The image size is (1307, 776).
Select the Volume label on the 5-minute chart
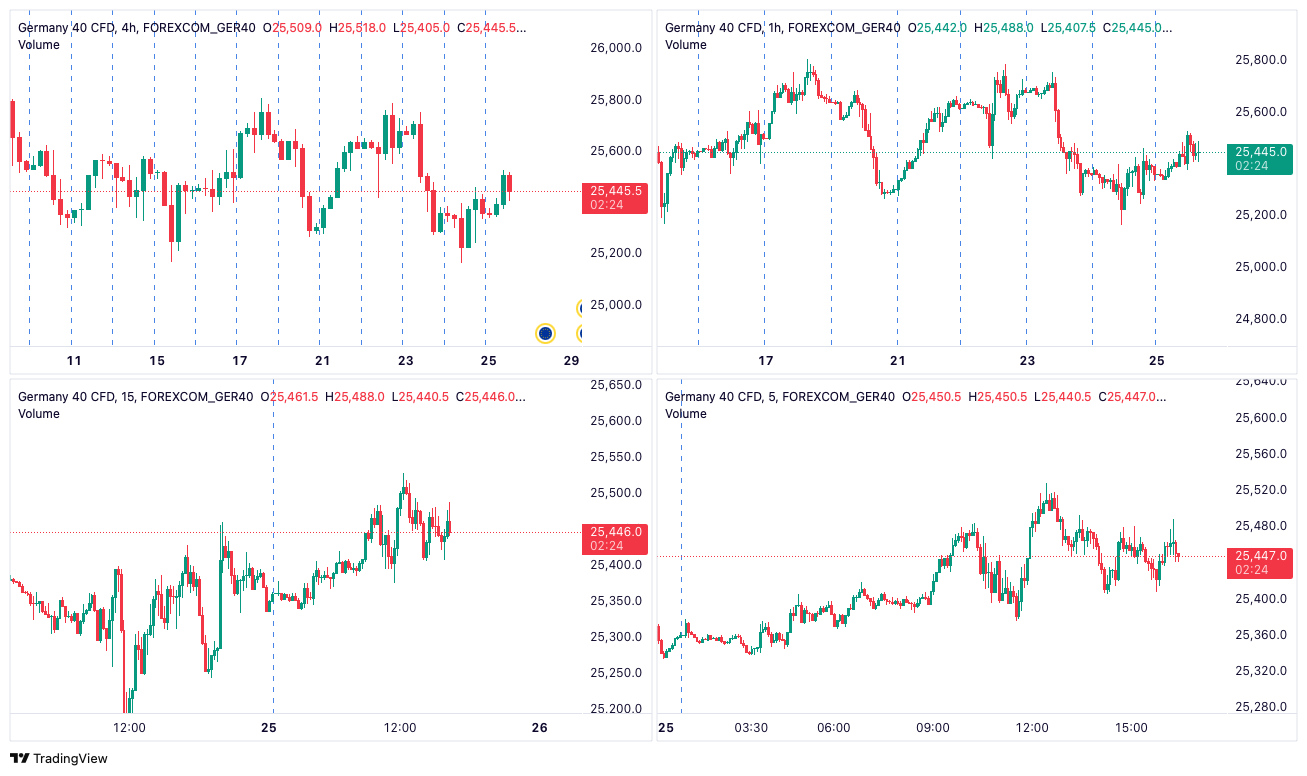click(x=686, y=414)
